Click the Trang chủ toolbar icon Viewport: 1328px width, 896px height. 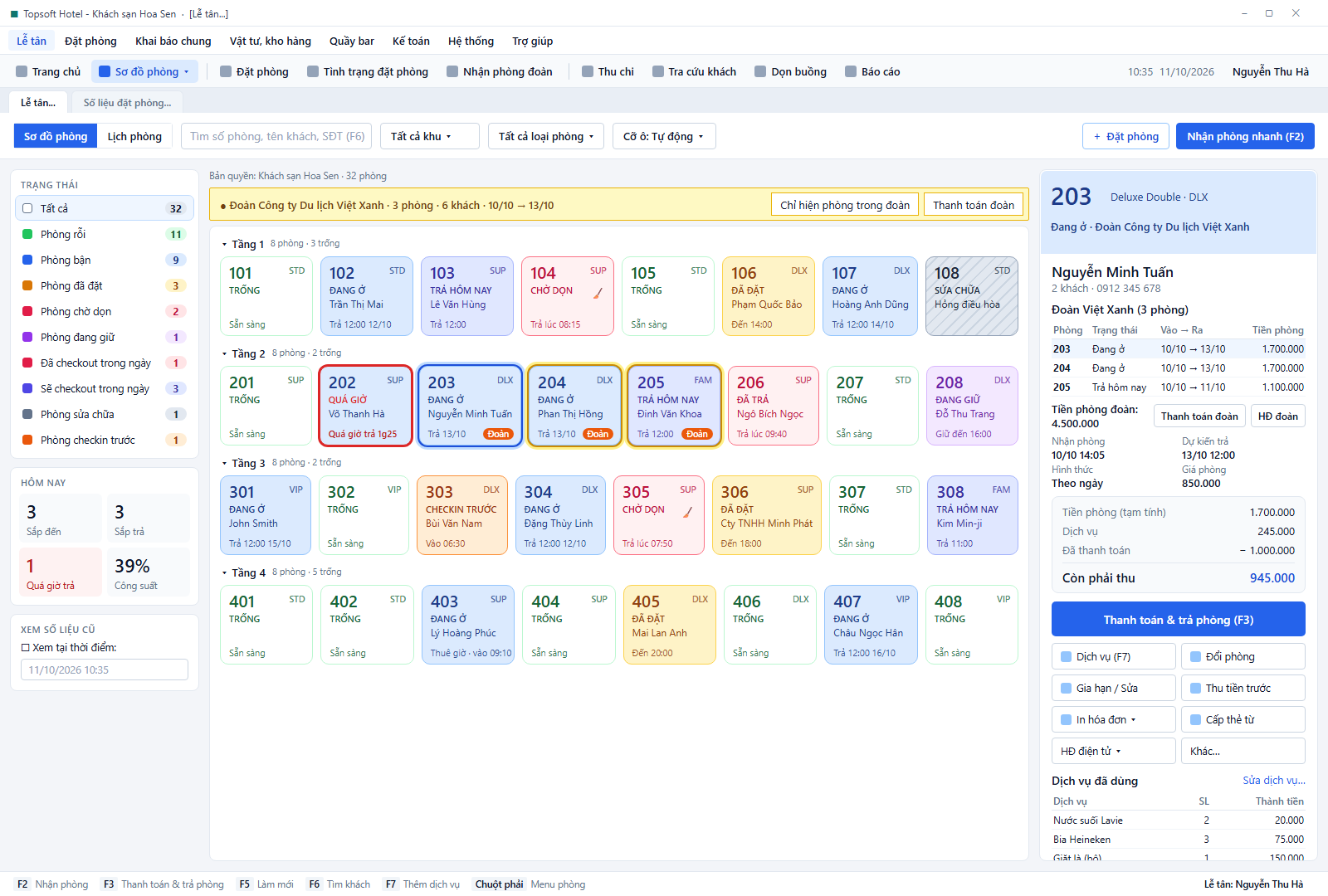point(22,71)
